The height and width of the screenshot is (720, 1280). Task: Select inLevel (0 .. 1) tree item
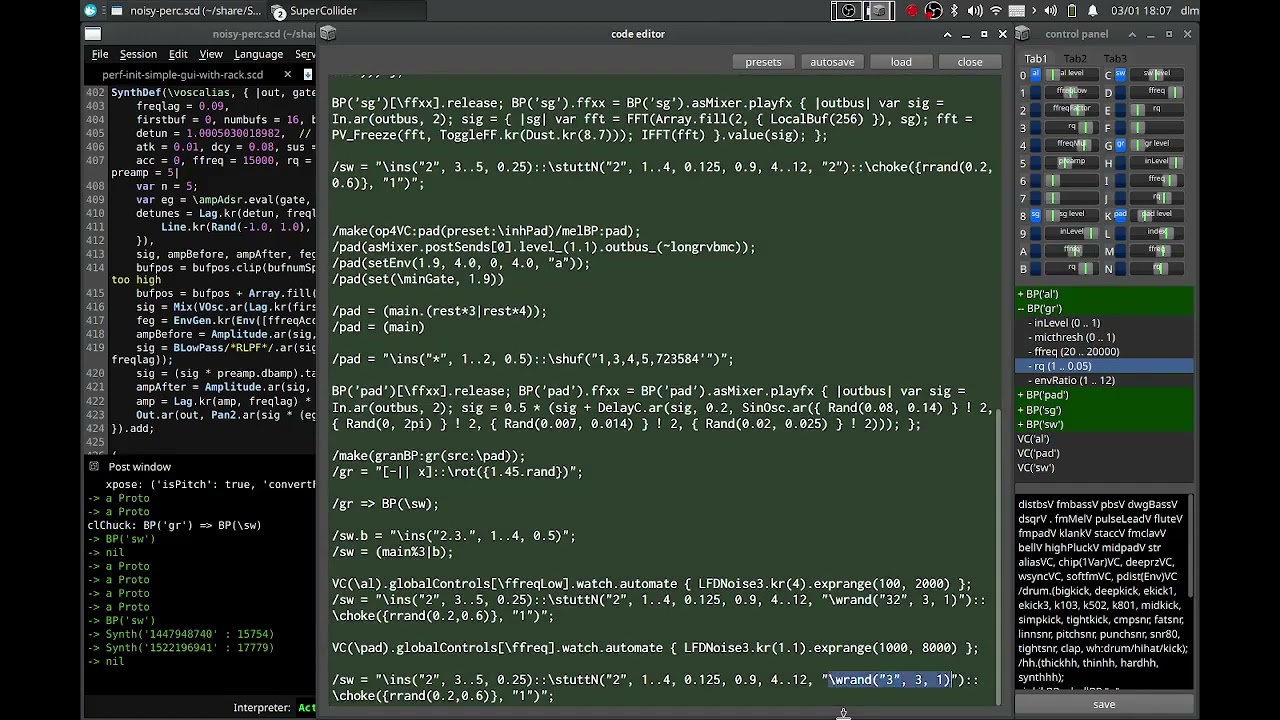click(1105, 323)
